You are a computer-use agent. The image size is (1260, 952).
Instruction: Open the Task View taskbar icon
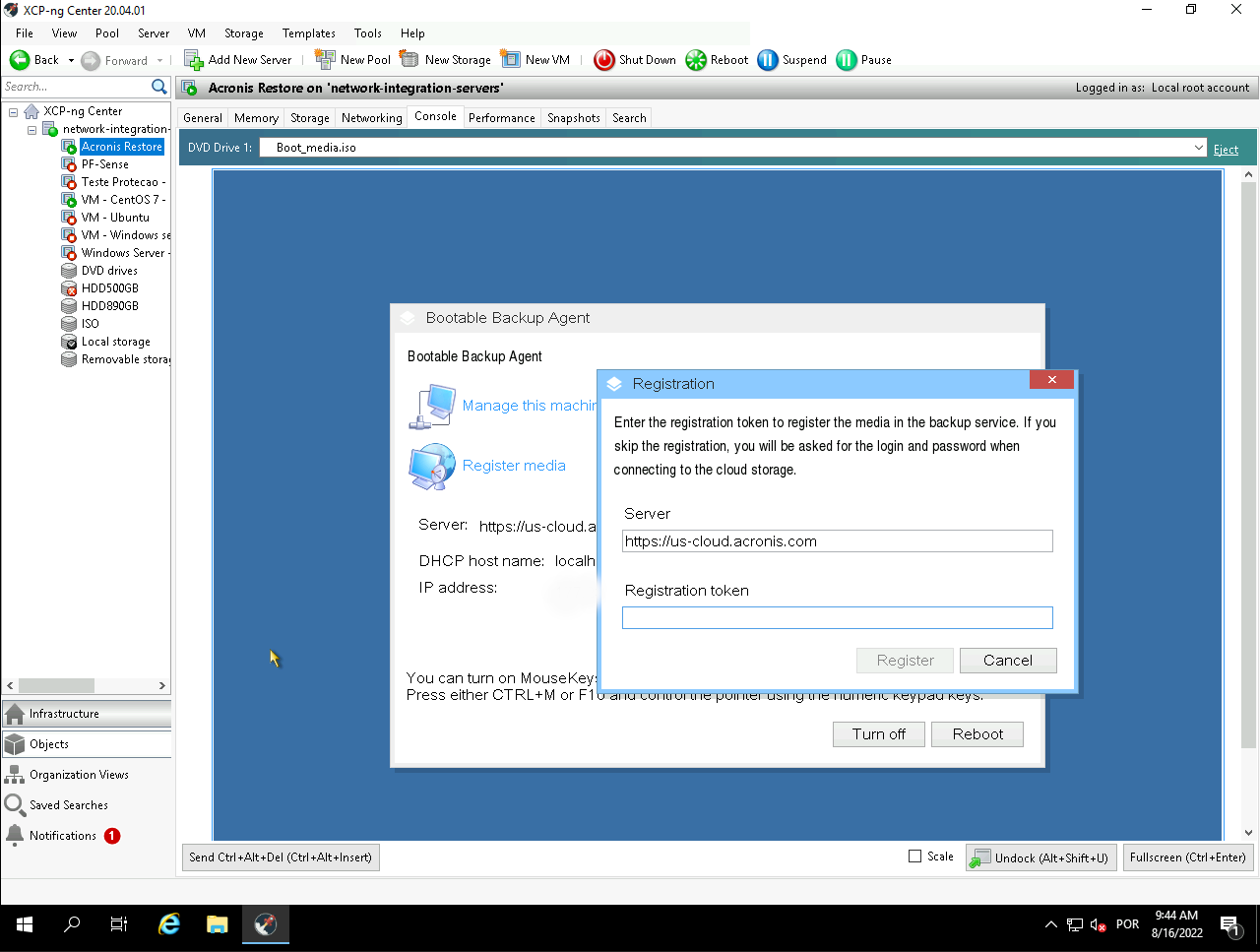click(x=119, y=924)
